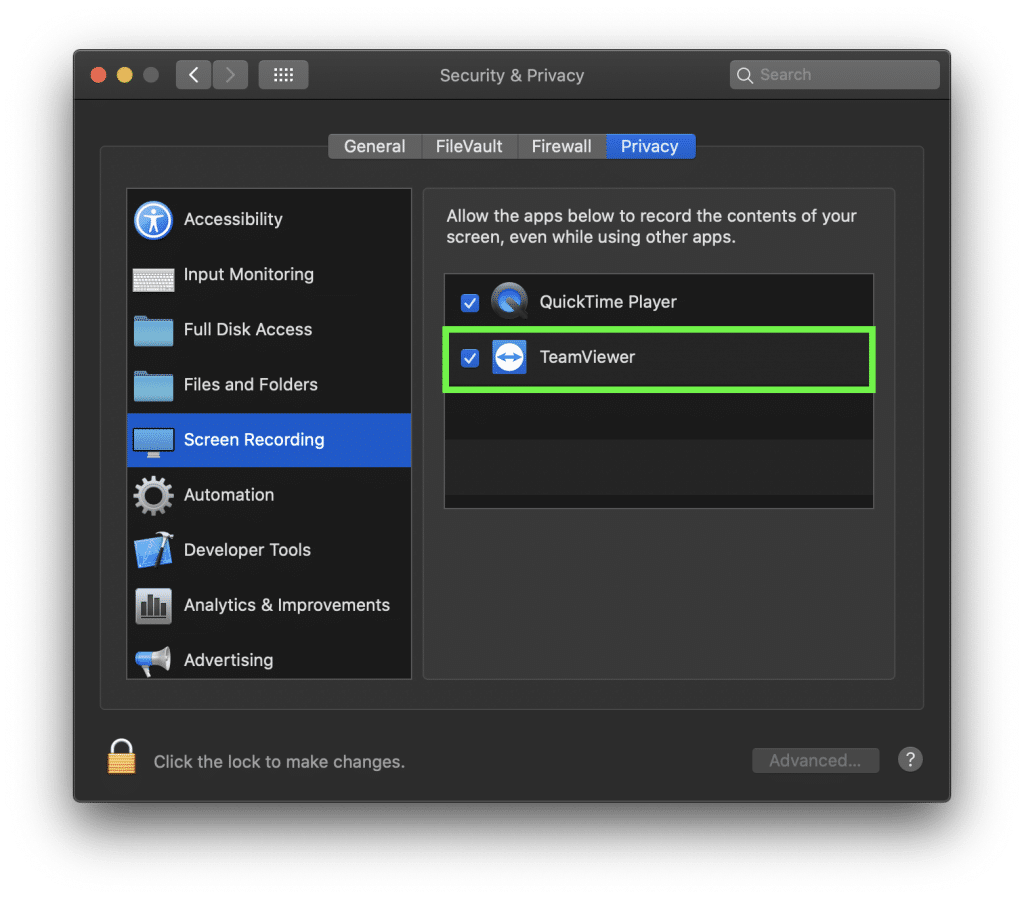Image resolution: width=1024 pixels, height=899 pixels.
Task: Select Input Monitoring label in list
Action: [249, 274]
